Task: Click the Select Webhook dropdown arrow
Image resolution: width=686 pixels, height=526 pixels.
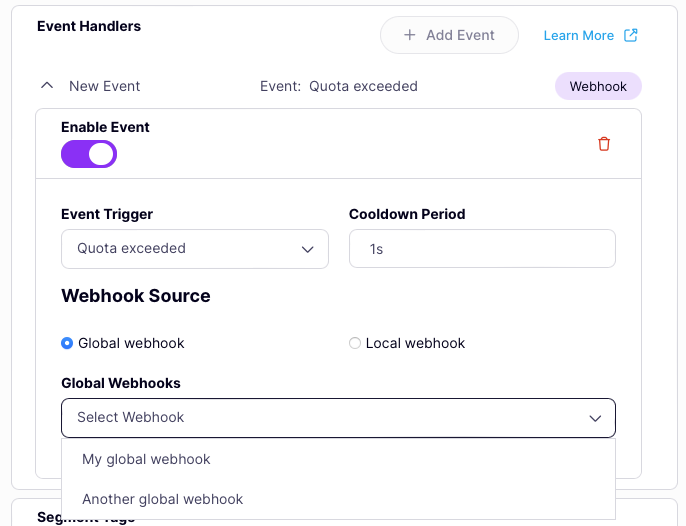Action: pos(595,418)
